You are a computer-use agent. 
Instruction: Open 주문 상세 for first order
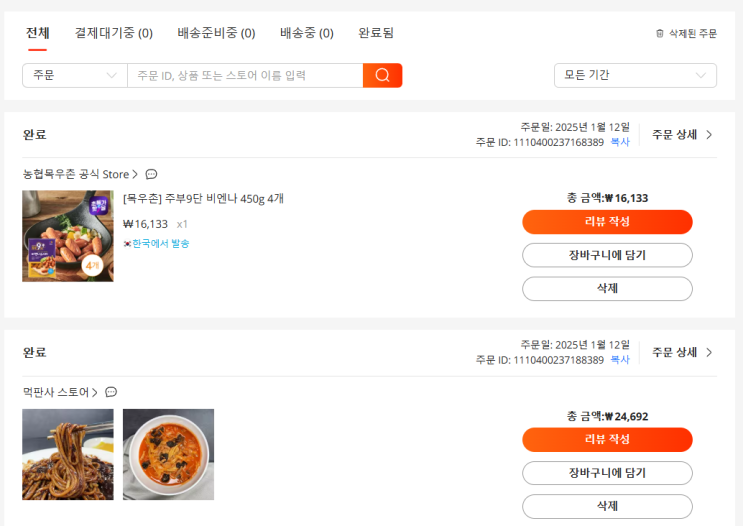tap(682, 134)
